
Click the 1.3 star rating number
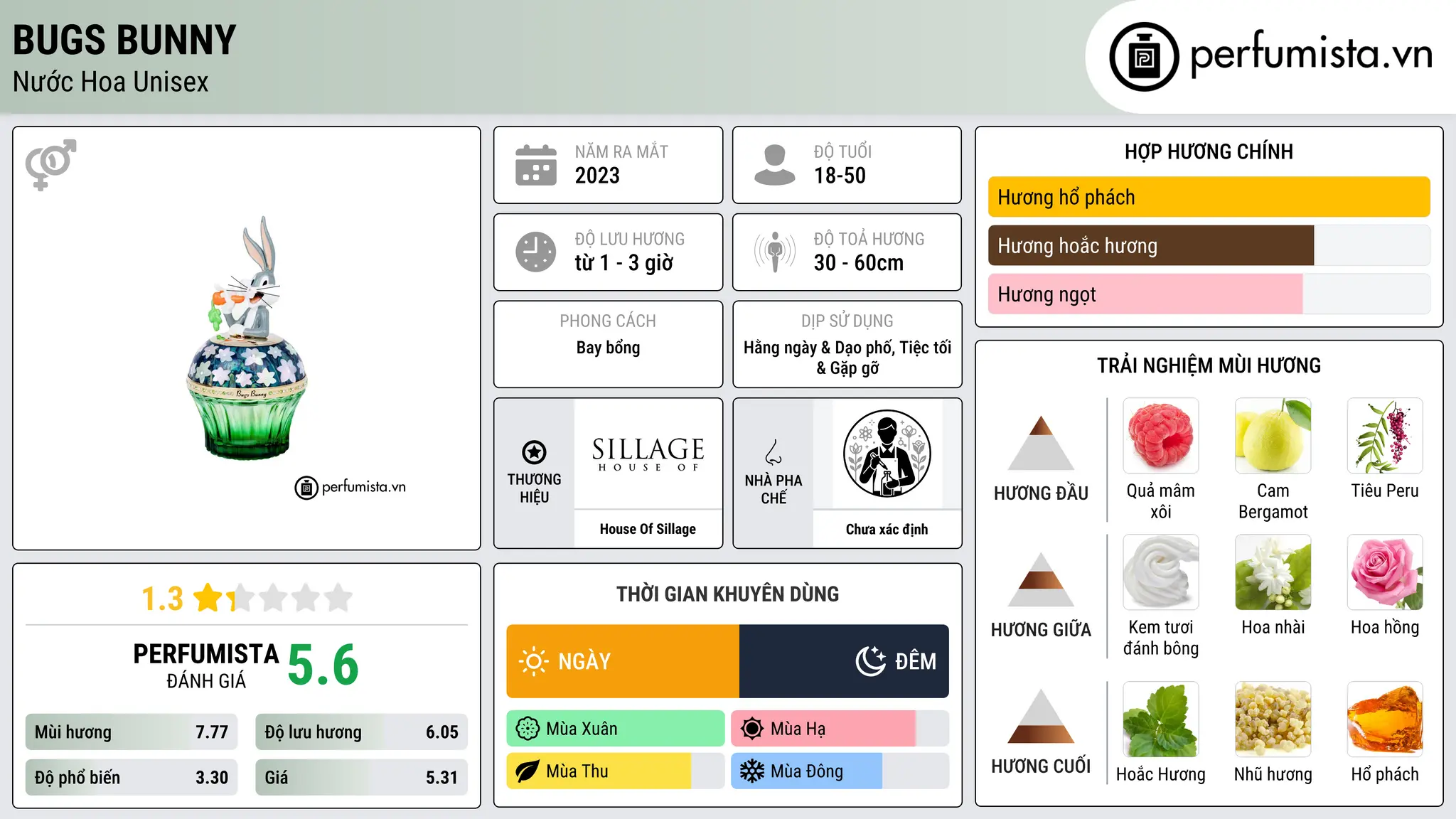pyautogui.click(x=162, y=599)
